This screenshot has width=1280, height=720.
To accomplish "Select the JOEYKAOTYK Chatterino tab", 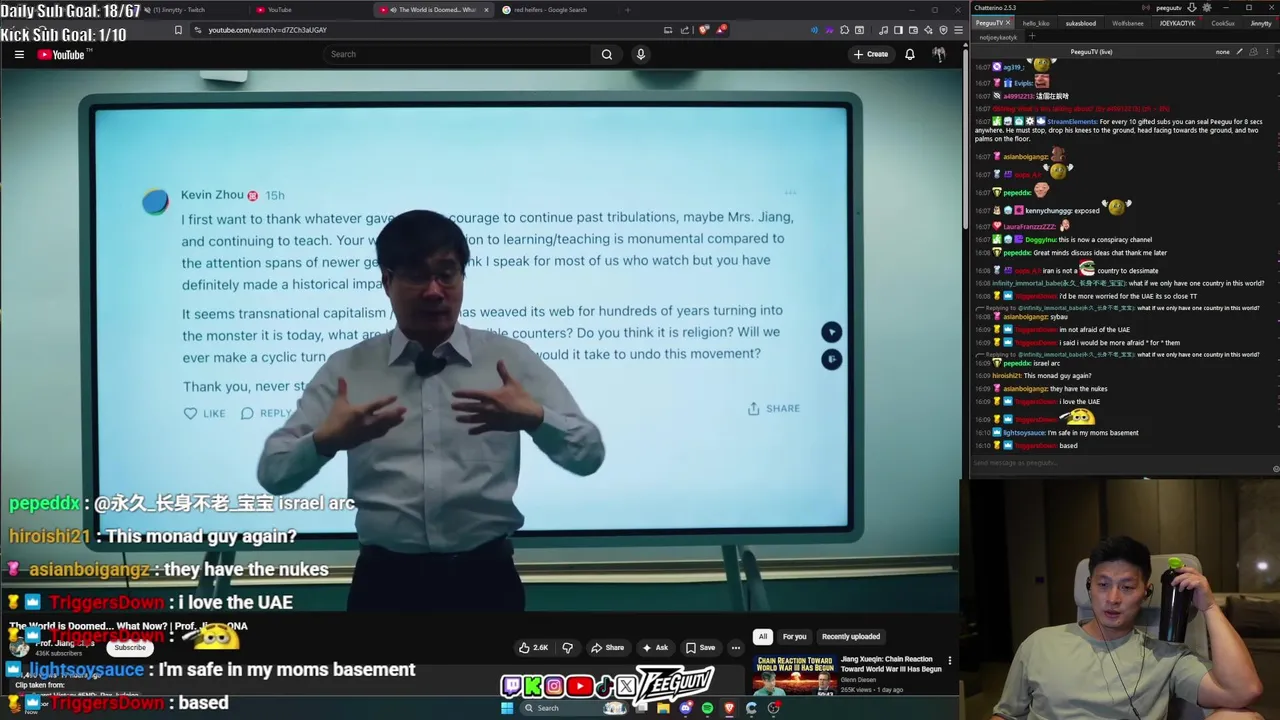I will coord(1177,23).
